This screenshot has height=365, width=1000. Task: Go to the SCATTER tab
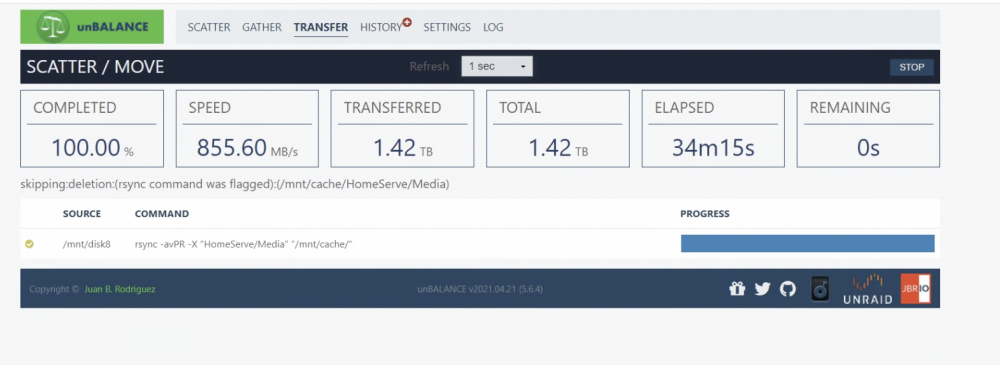pyautogui.click(x=209, y=27)
